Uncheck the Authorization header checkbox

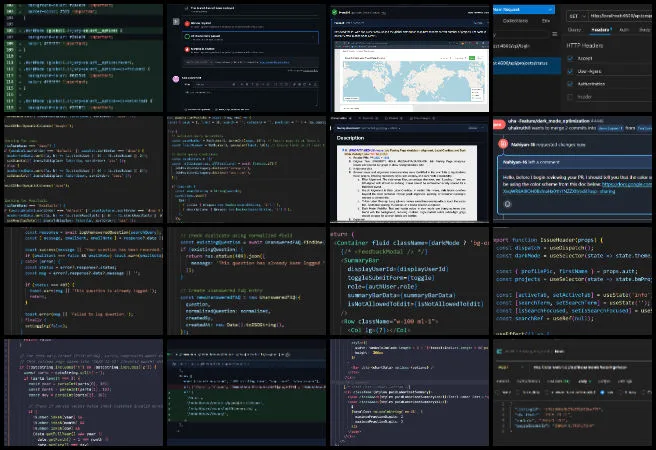(x=570, y=84)
